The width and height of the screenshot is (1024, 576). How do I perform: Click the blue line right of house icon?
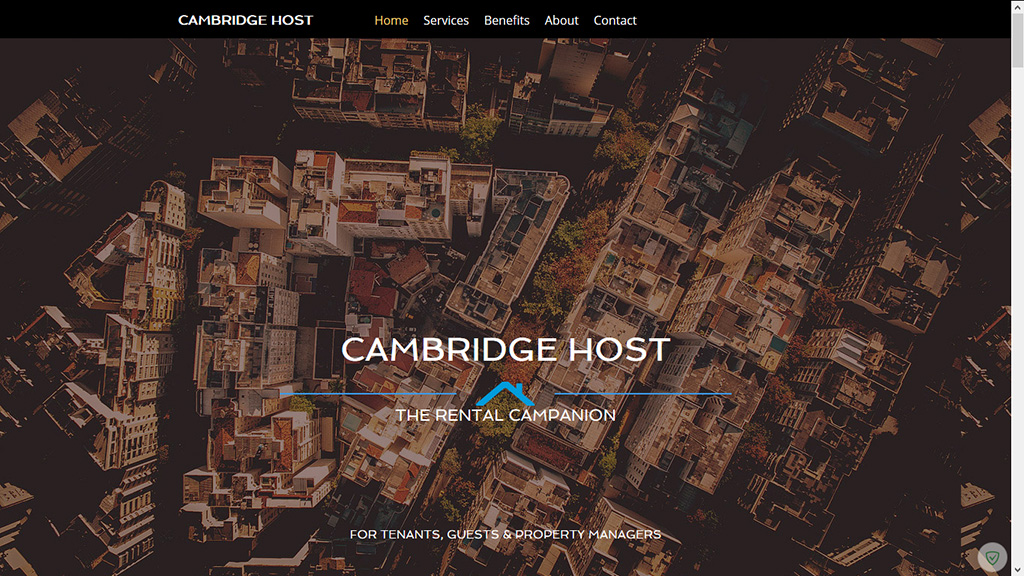pyautogui.click(x=643, y=394)
